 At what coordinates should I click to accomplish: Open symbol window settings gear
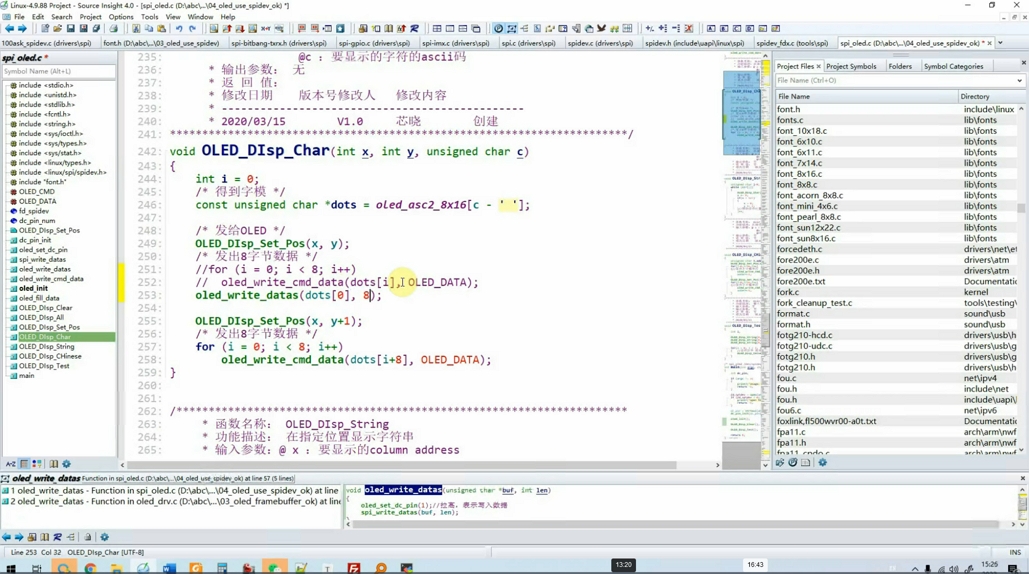tap(66, 464)
